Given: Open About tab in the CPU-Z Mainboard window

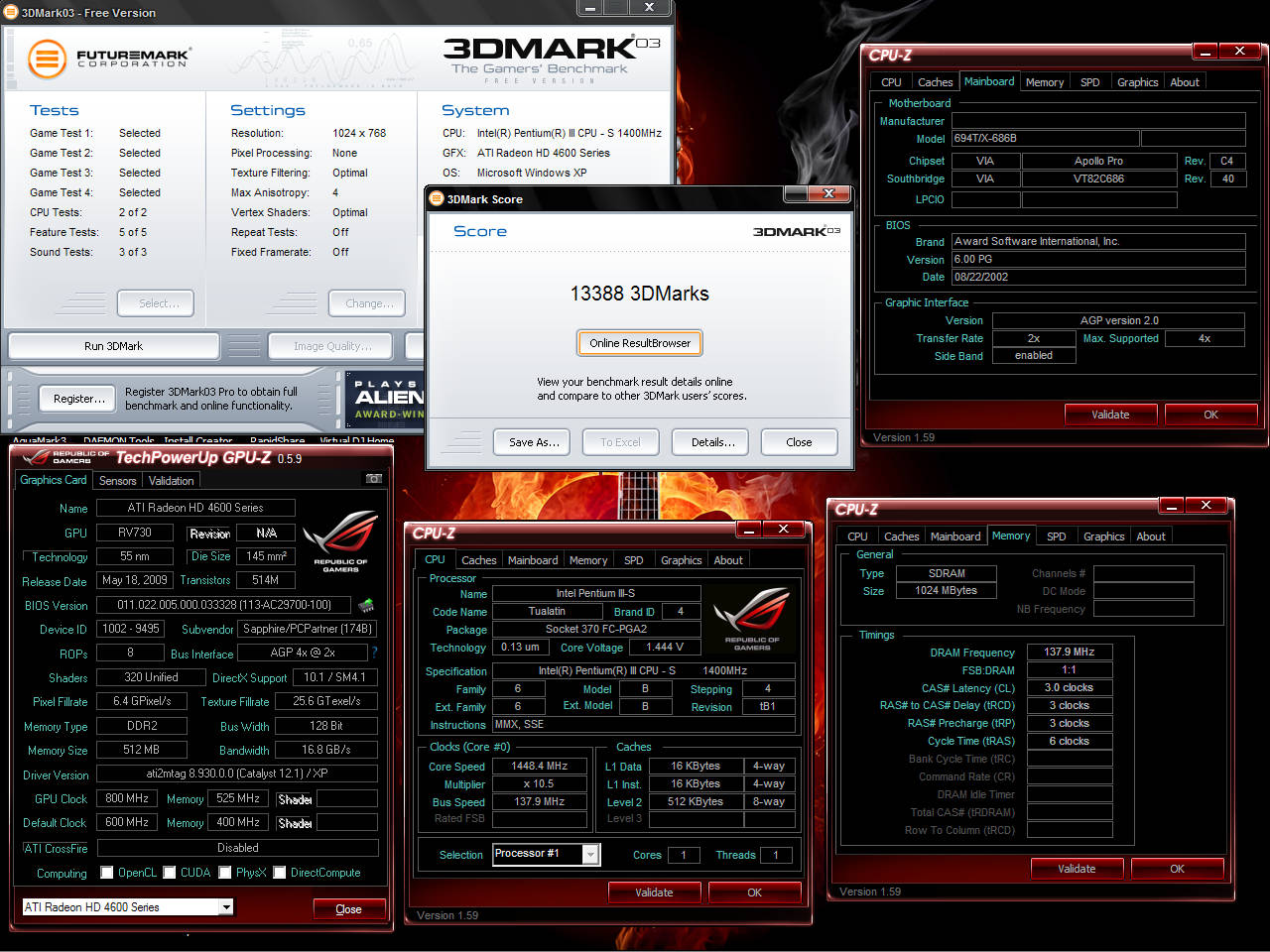Looking at the screenshot, I should tap(1185, 82).
